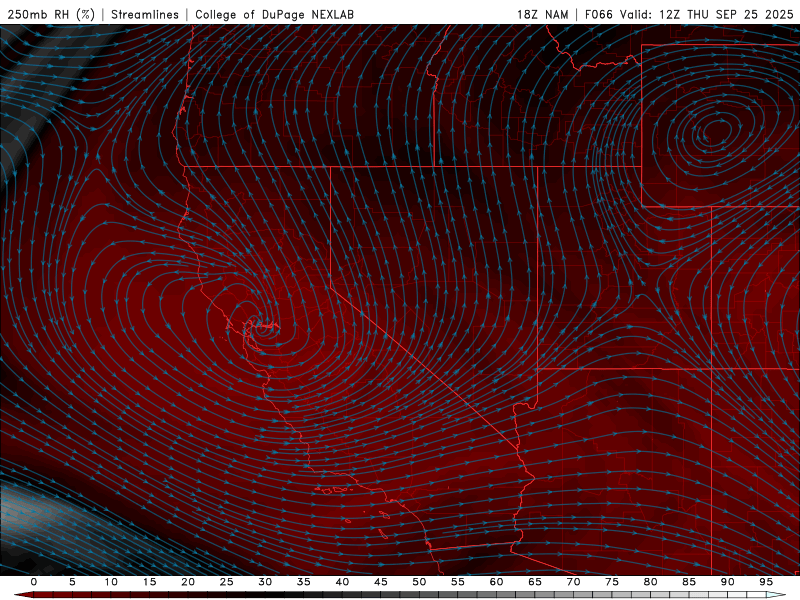Image resolution: width=800 pixels, height=600 pixels.
Task: Click the "65" label on the color scale
Action: pyautogui.click(x=535, y=582)
